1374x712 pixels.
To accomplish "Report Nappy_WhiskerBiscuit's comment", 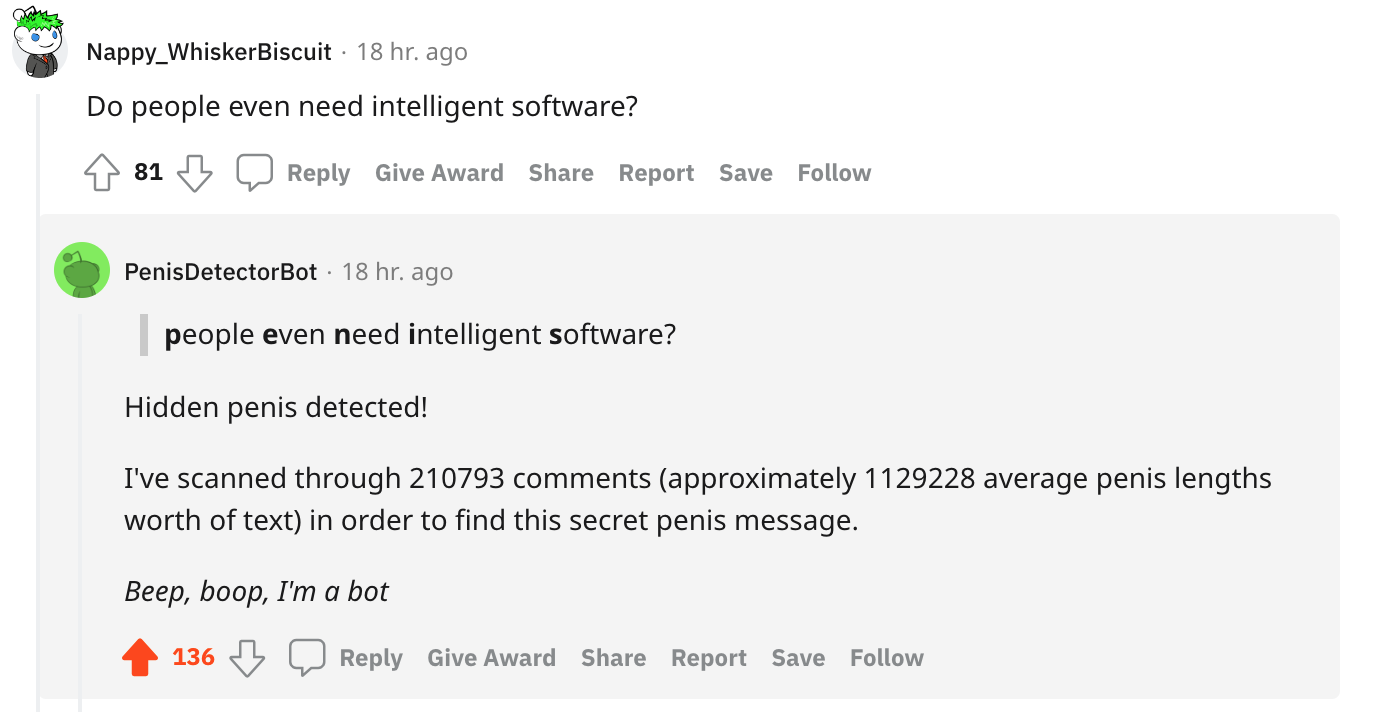I will (656, 173).
